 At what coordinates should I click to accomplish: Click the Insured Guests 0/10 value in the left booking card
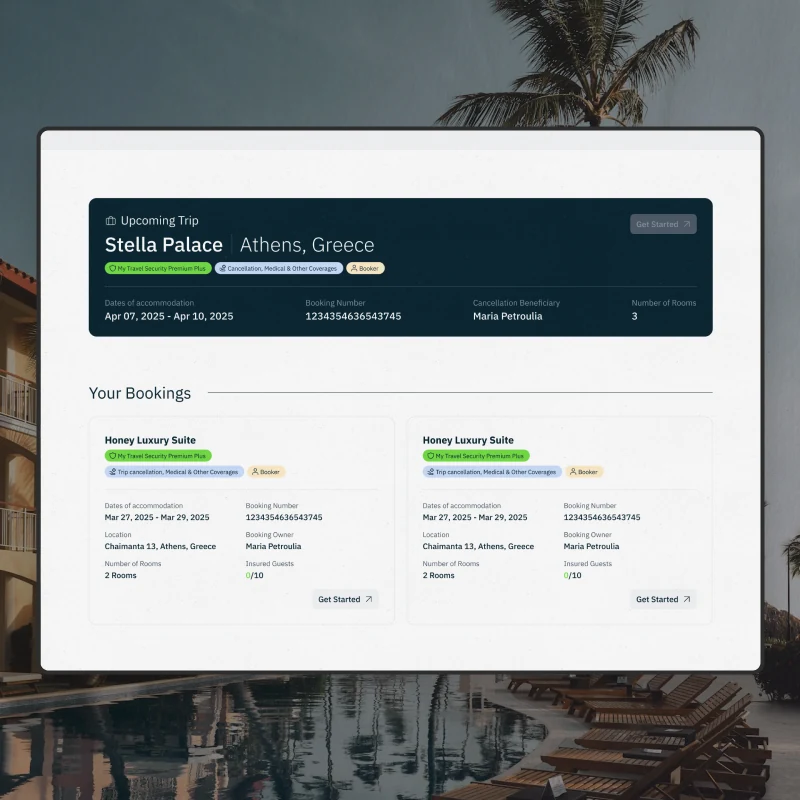coord(255,576)
